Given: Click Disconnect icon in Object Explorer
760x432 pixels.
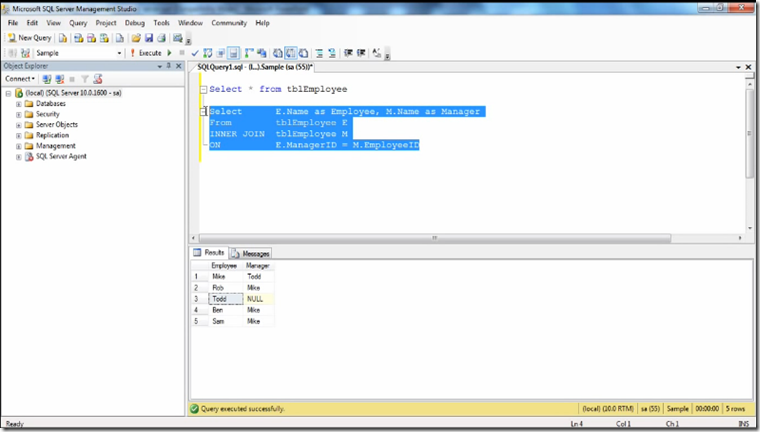Looking at the screenshot, I should click(x=60, y=79).
